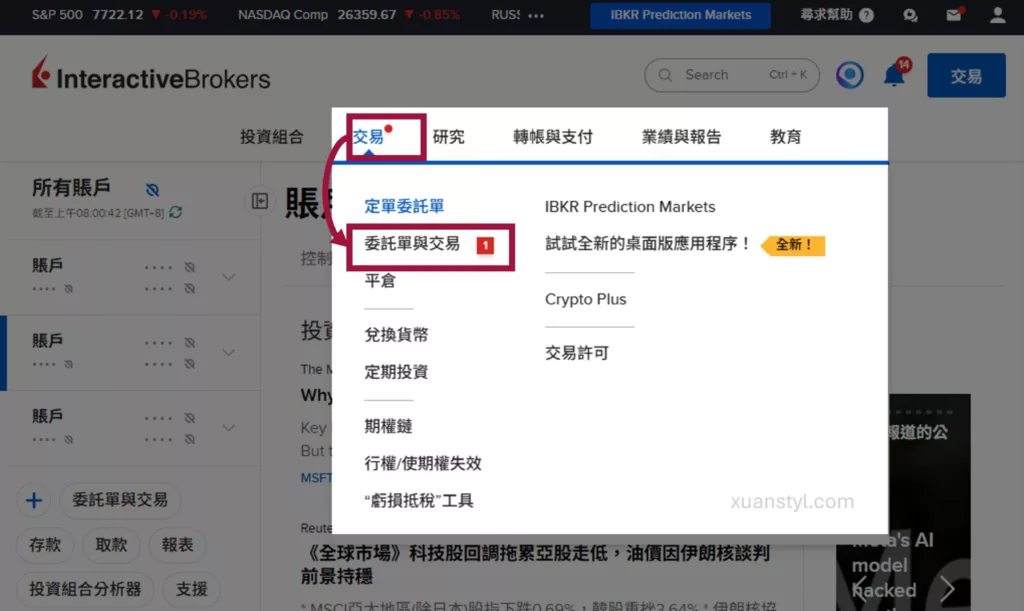This screenshot has width=1024, height=611.
Task: Expand the first 賬戶 row chevron
Action: click(229, 277)
